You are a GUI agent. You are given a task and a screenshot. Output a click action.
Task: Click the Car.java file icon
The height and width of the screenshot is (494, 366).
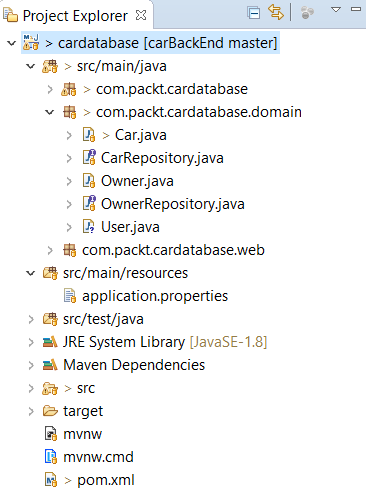pos(89,135)
